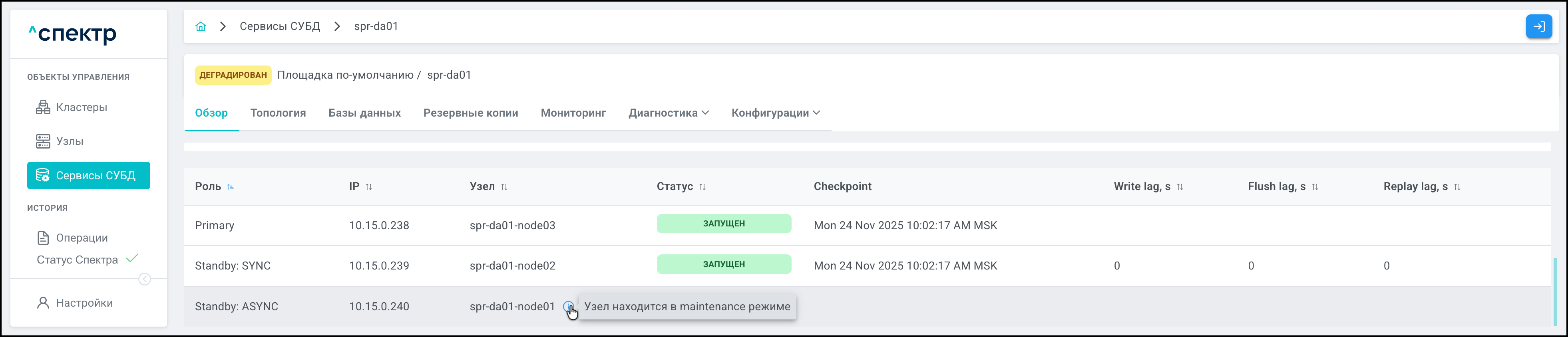Sort by the Статус column

702,187
